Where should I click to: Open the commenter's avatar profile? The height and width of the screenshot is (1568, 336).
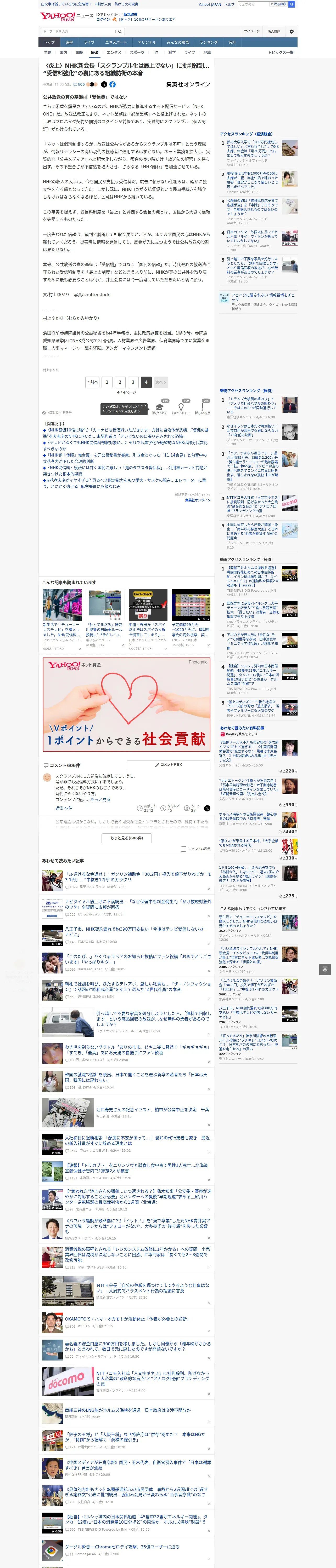pos(47,777)
